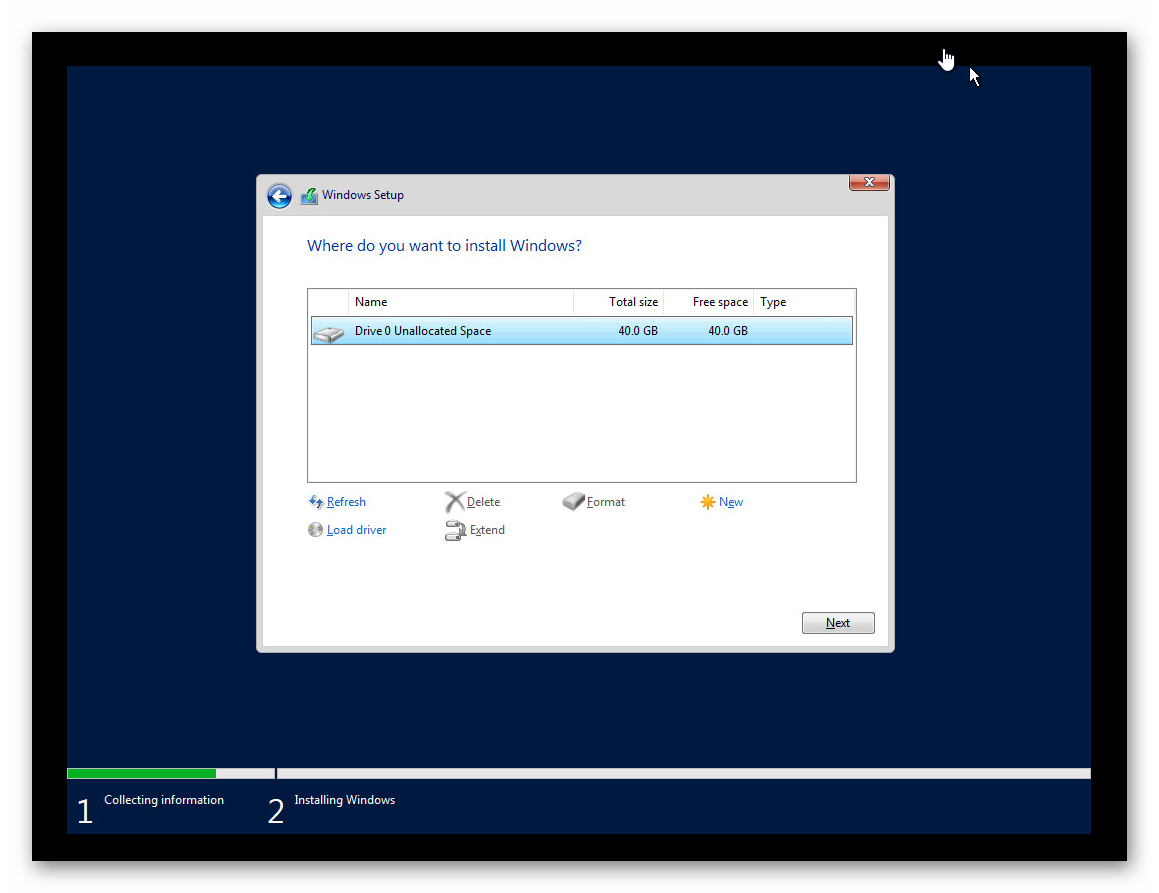Image resolution: width=1159 pixels, height=893 pixels.
Task: Click the Windows Setup title icon
Action: (x=309, y=195)
